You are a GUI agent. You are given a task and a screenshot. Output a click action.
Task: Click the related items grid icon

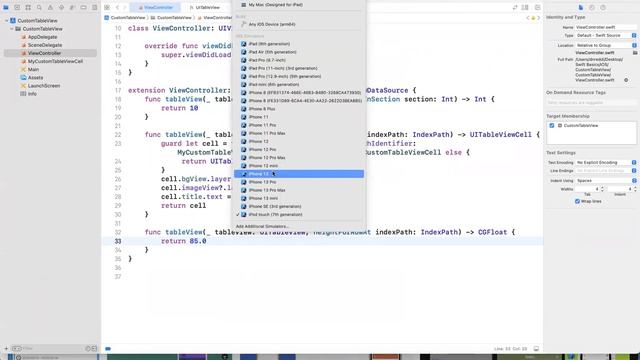click(x=107, y=7)
